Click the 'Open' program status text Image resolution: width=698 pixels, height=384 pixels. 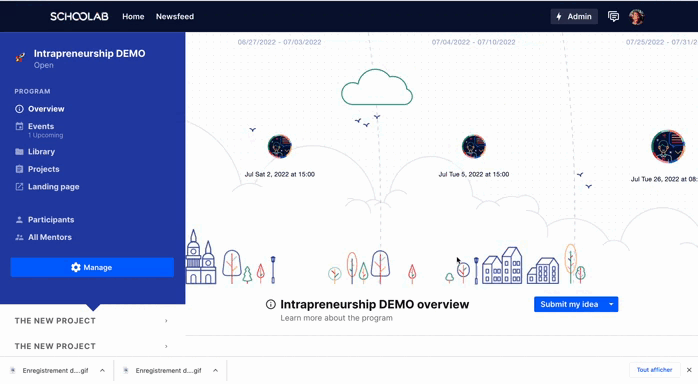44,65
